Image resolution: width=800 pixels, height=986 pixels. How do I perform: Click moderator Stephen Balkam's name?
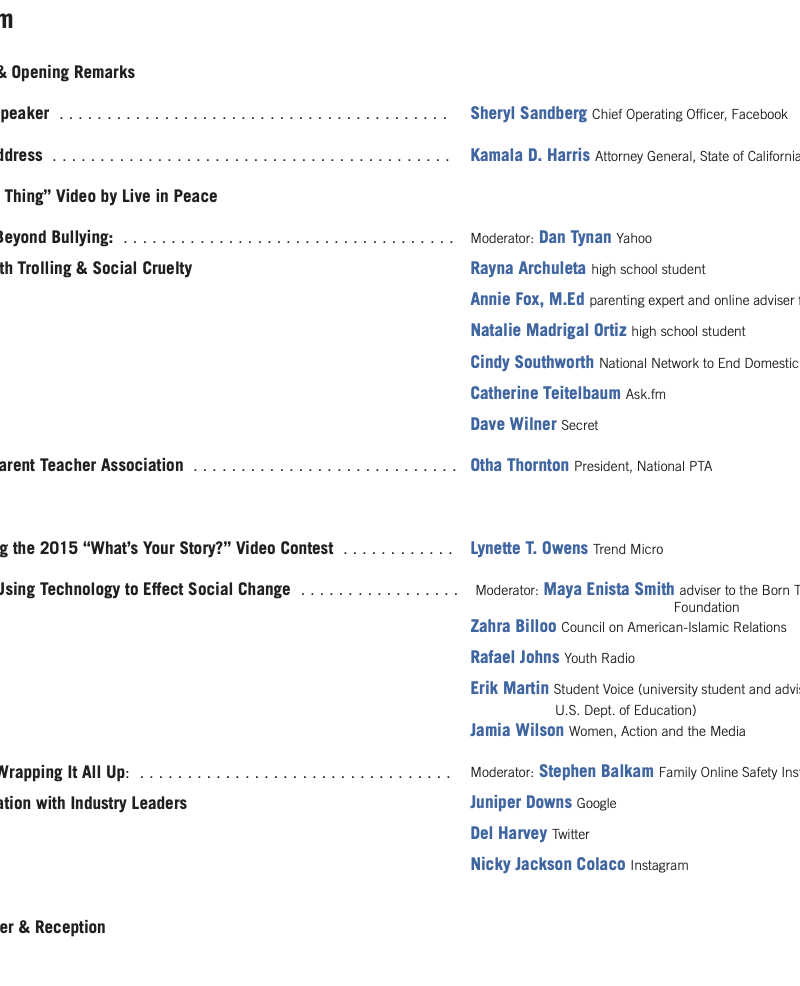tap(595, 772)
